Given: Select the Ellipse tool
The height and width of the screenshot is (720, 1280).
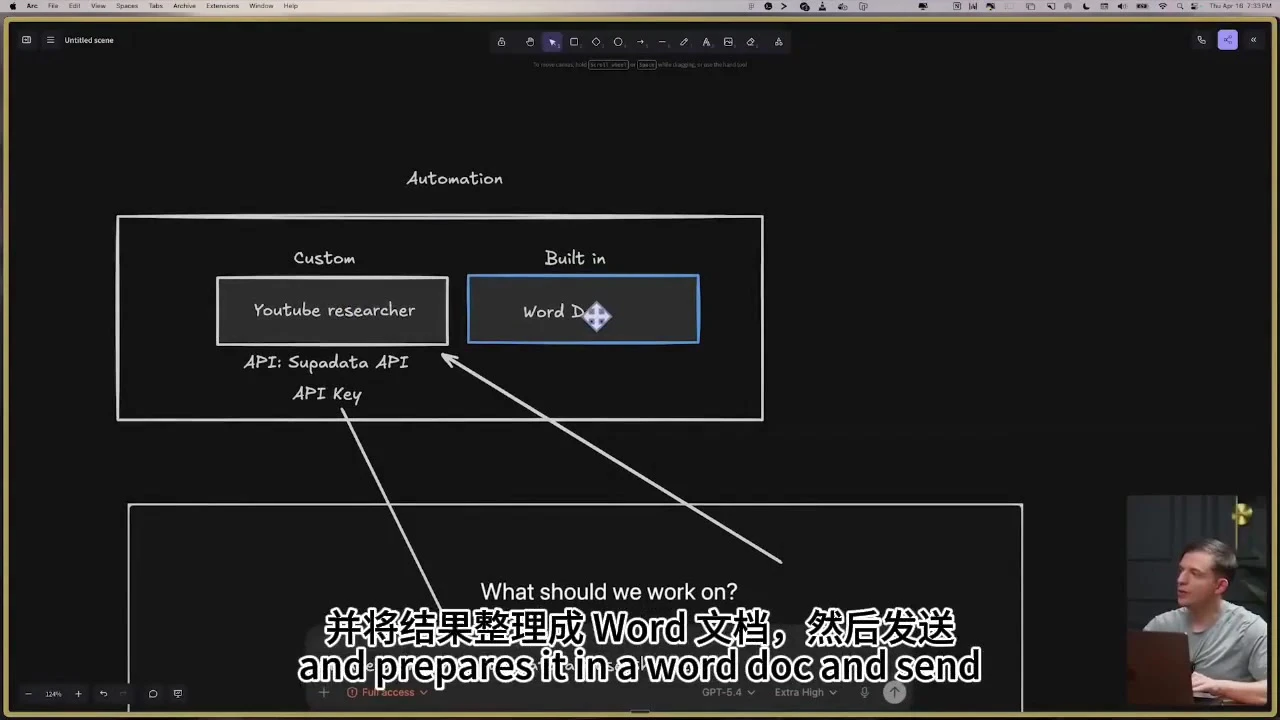Looking at the screenshot, I should click(x=618, y=41).
